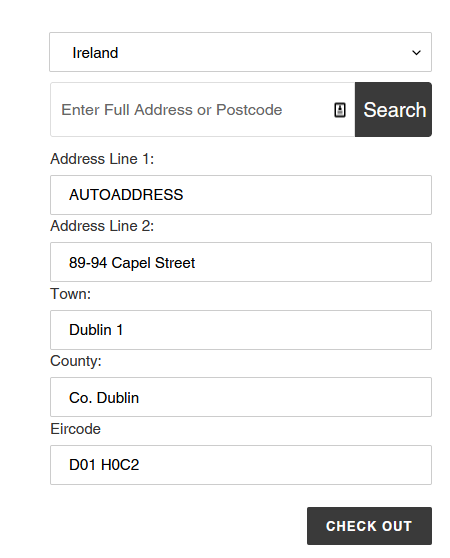Click the Eircode label text

pyautogui.click(x=75, y=429)
